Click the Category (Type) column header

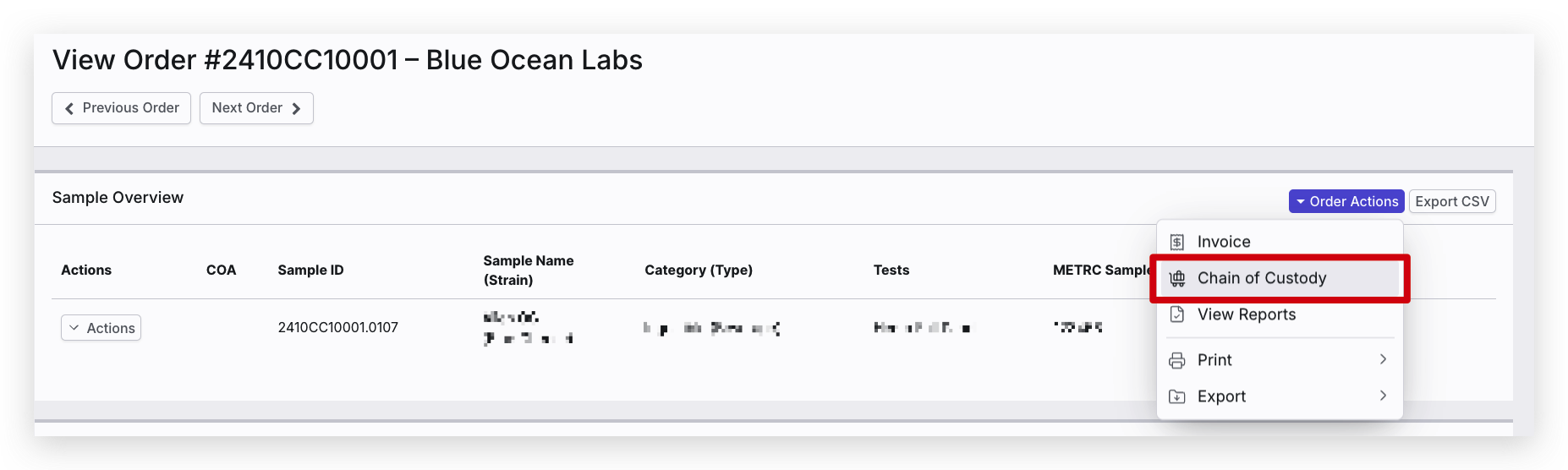point(698,270)
